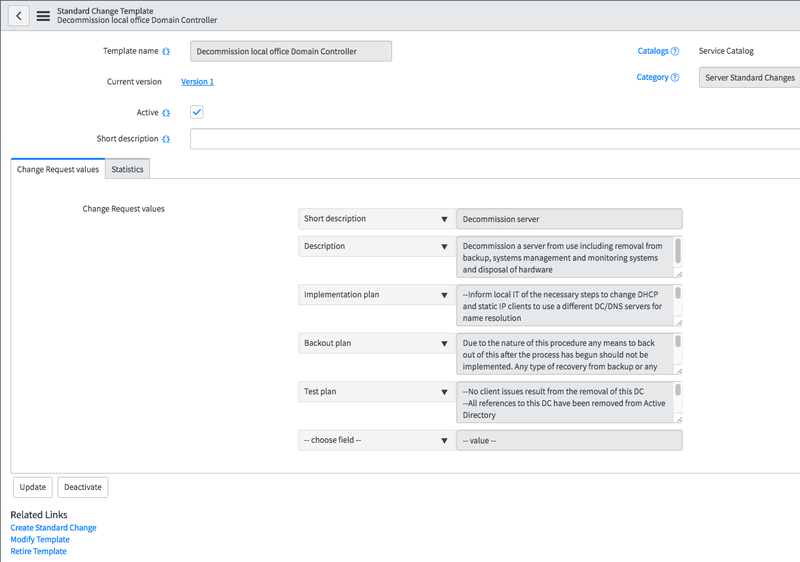Click the Decommission server value field
This screenshot has width=800, height=562.
coord(569,219)
